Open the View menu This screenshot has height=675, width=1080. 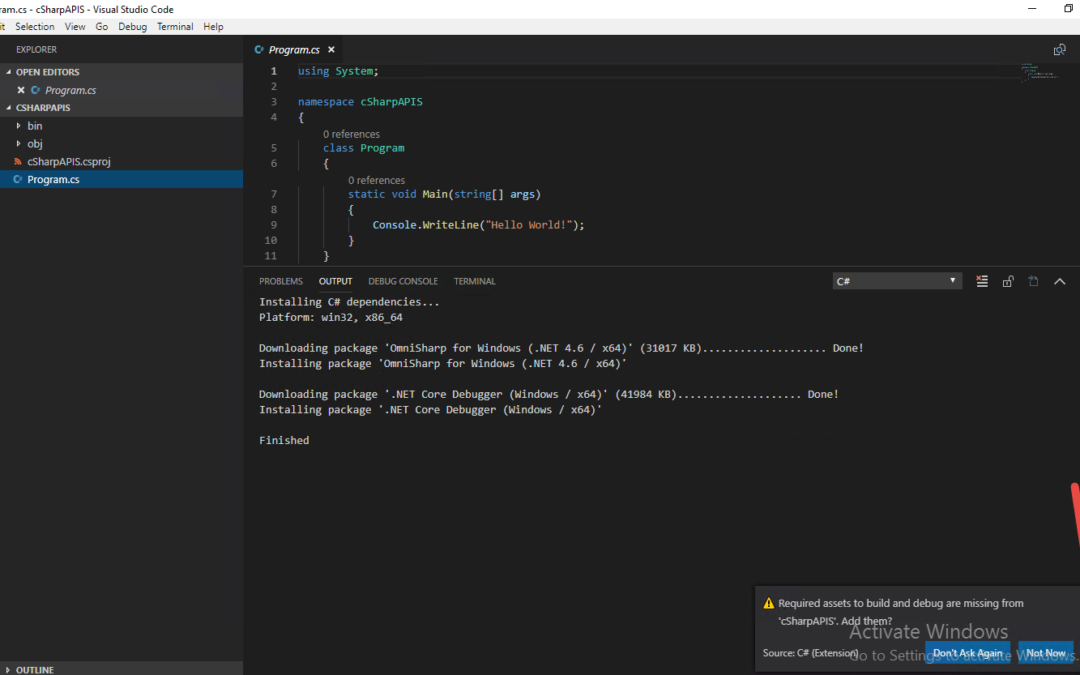tap(74, 26)
